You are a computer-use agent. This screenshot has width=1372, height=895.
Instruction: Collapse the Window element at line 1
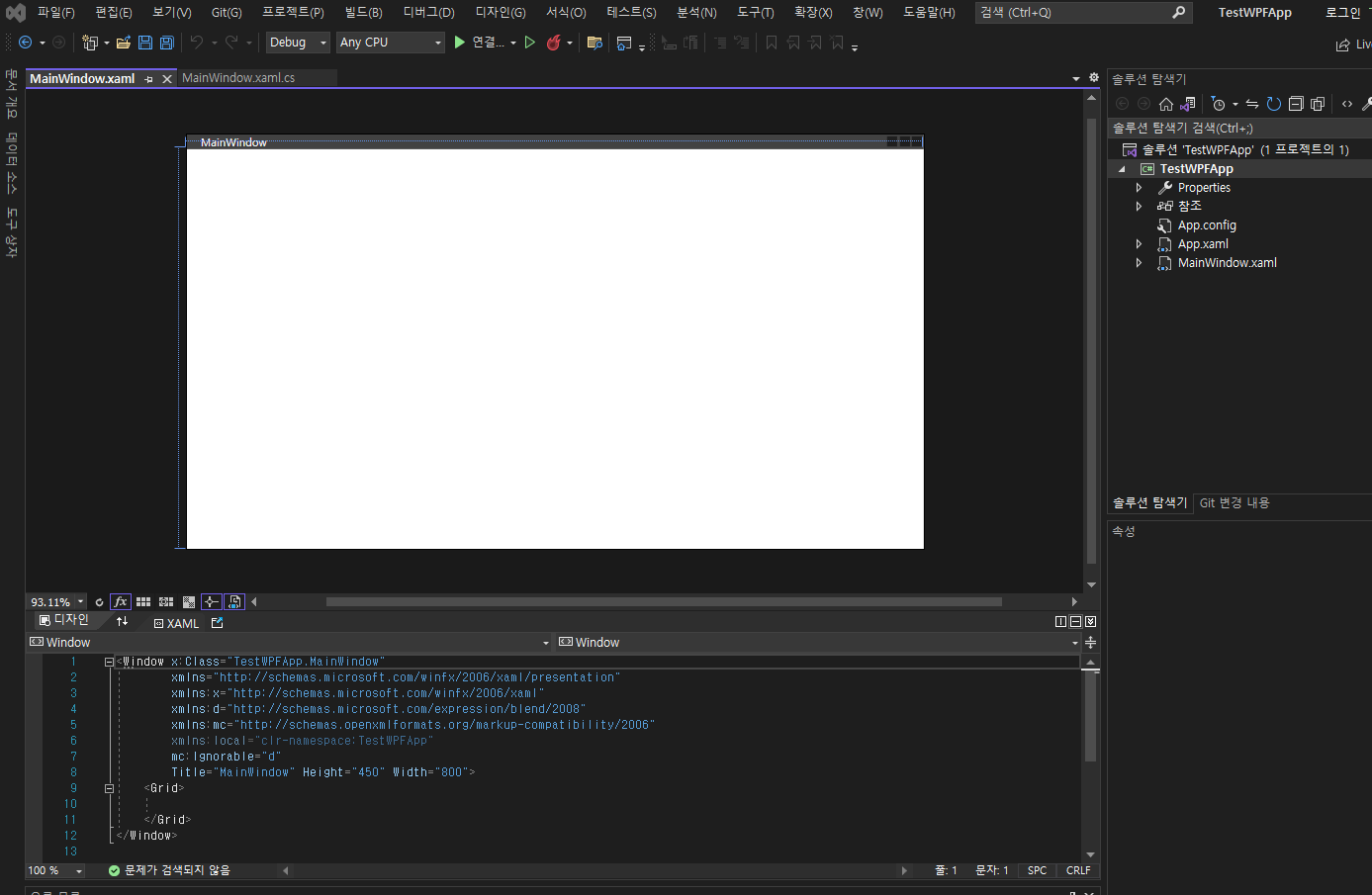109,662
